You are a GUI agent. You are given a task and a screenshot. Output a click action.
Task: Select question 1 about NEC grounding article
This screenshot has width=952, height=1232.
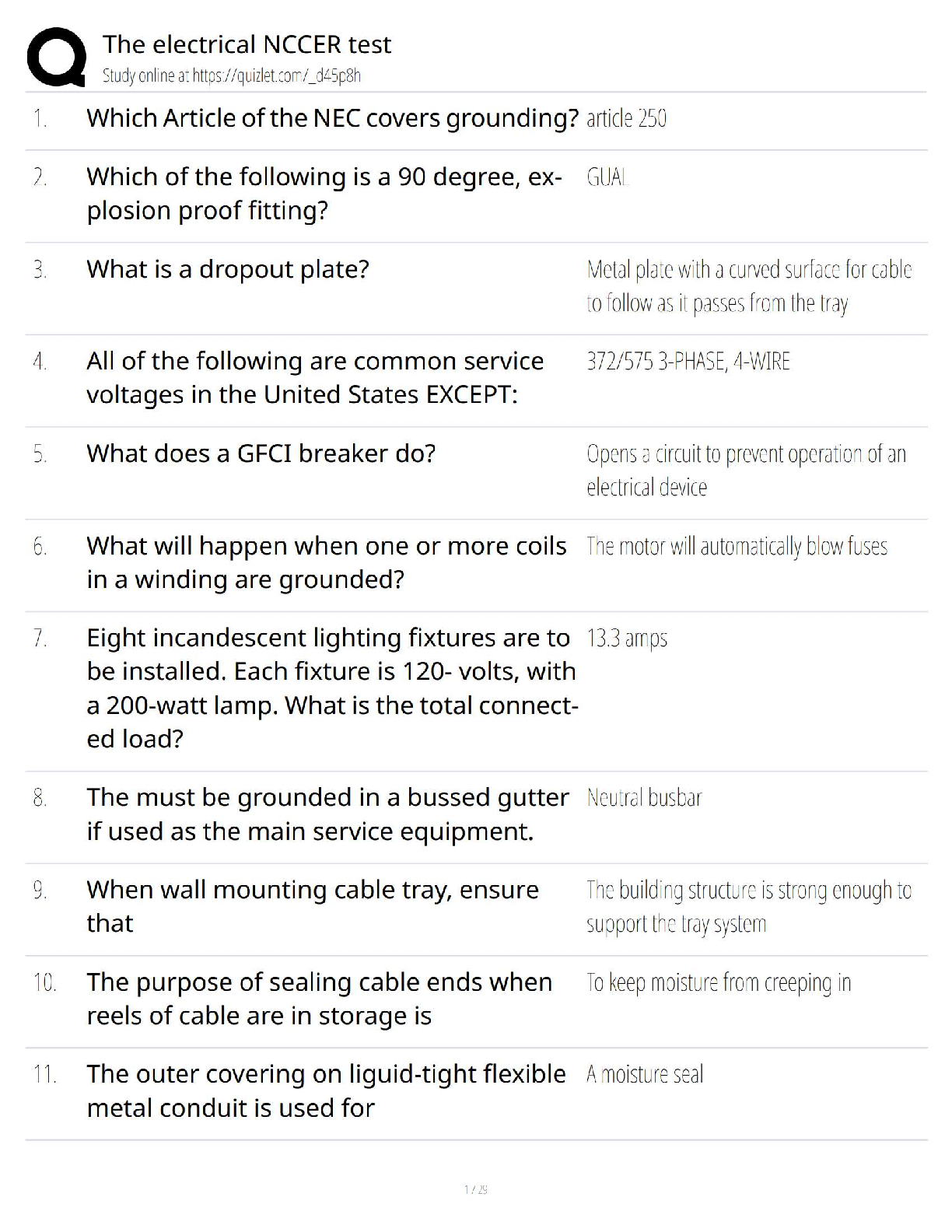coord(332,118)
